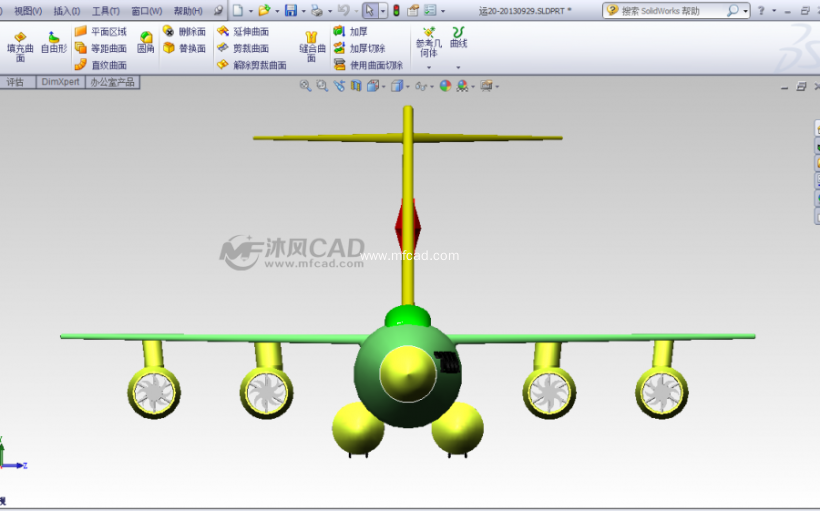This screenshot has height=511, width=820.
Task: Click Thickened Cut (加厚切除) tool
Action: coord(360,48)
